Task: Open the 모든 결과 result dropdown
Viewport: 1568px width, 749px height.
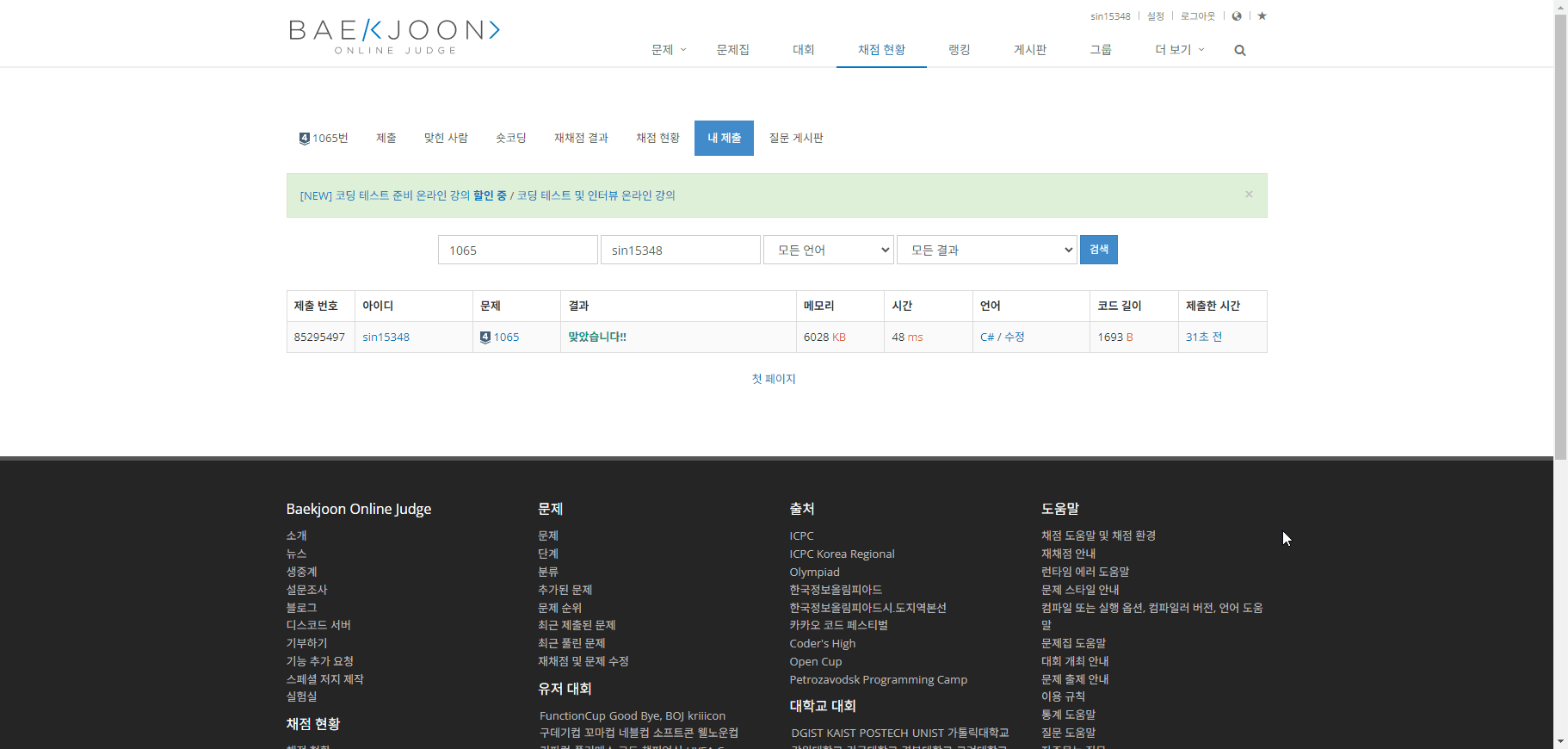Action: tap(987, 250)
